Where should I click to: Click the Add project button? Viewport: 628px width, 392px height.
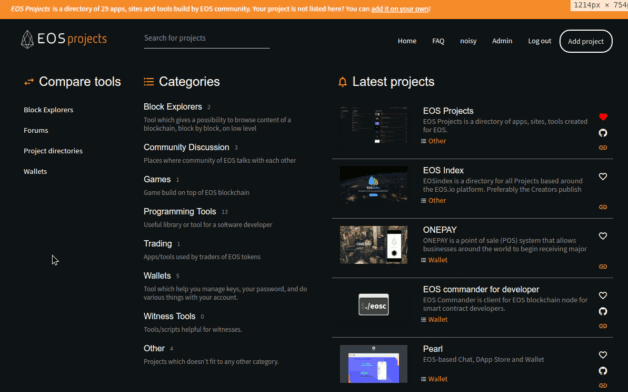click(x=586, y=41)
